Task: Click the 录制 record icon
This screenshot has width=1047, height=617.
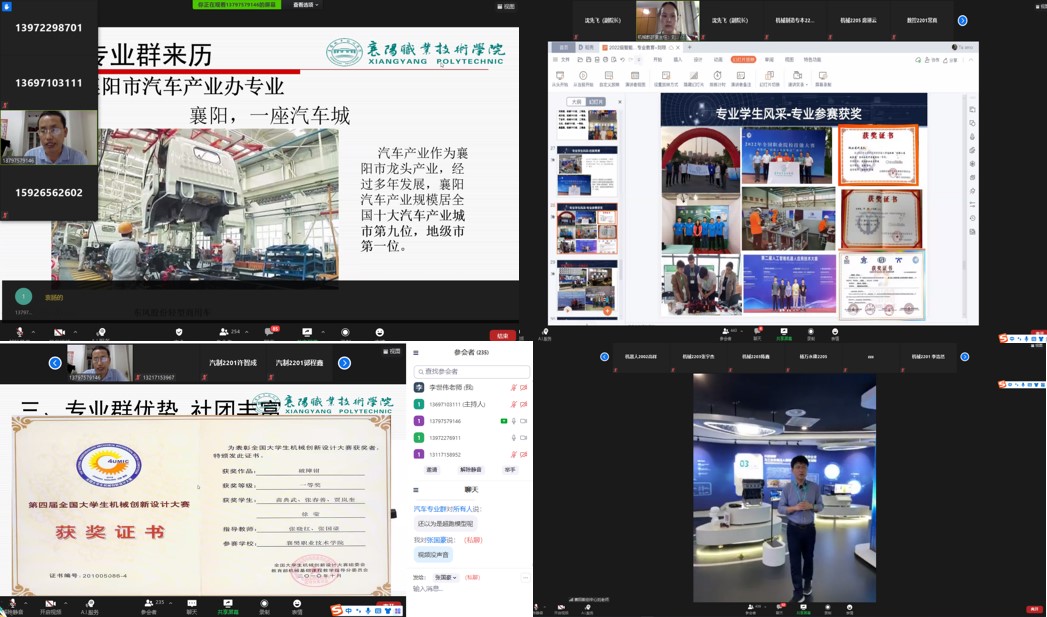Action: 264,605
